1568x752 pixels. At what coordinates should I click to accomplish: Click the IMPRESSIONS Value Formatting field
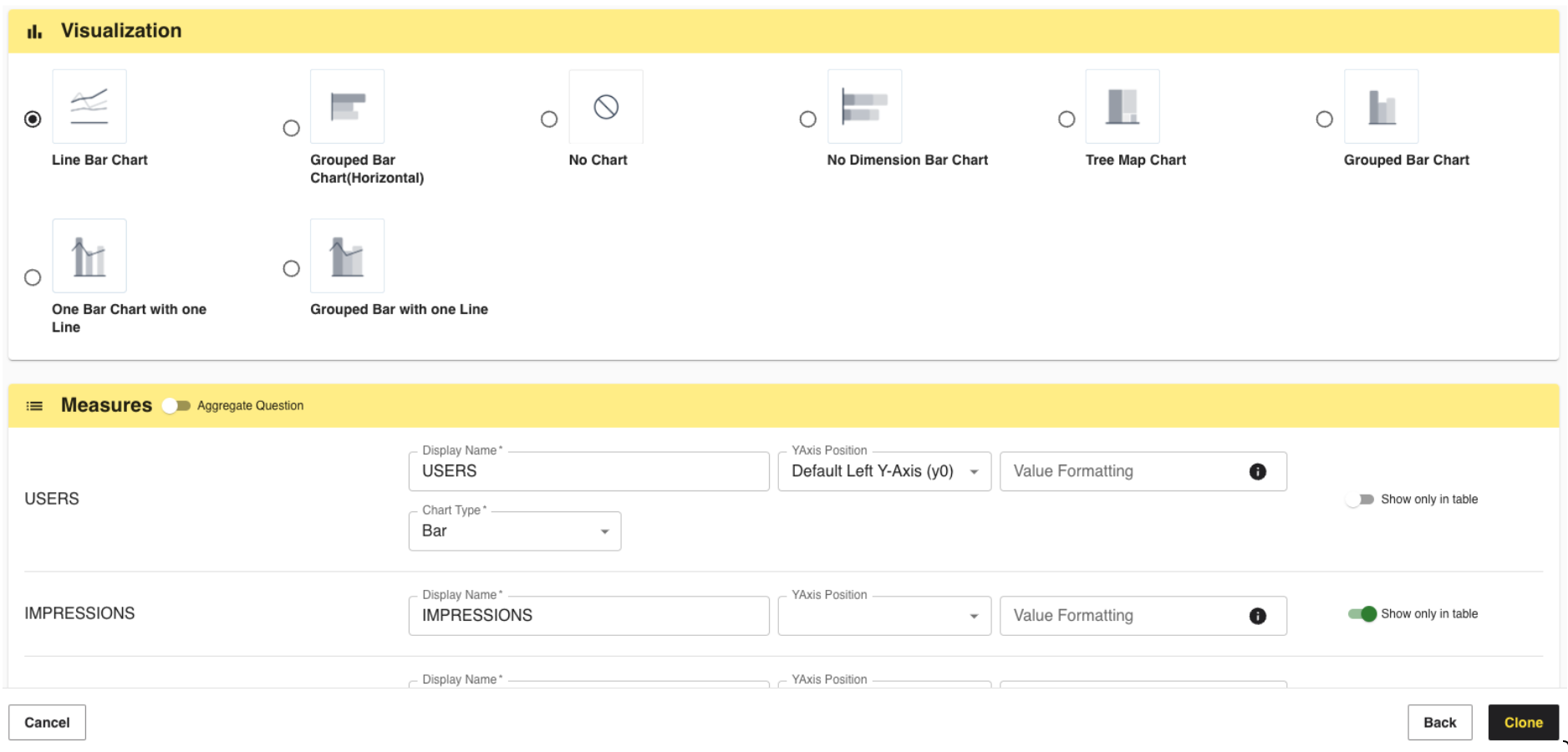pyautogui.click(x=1143, y=616)
